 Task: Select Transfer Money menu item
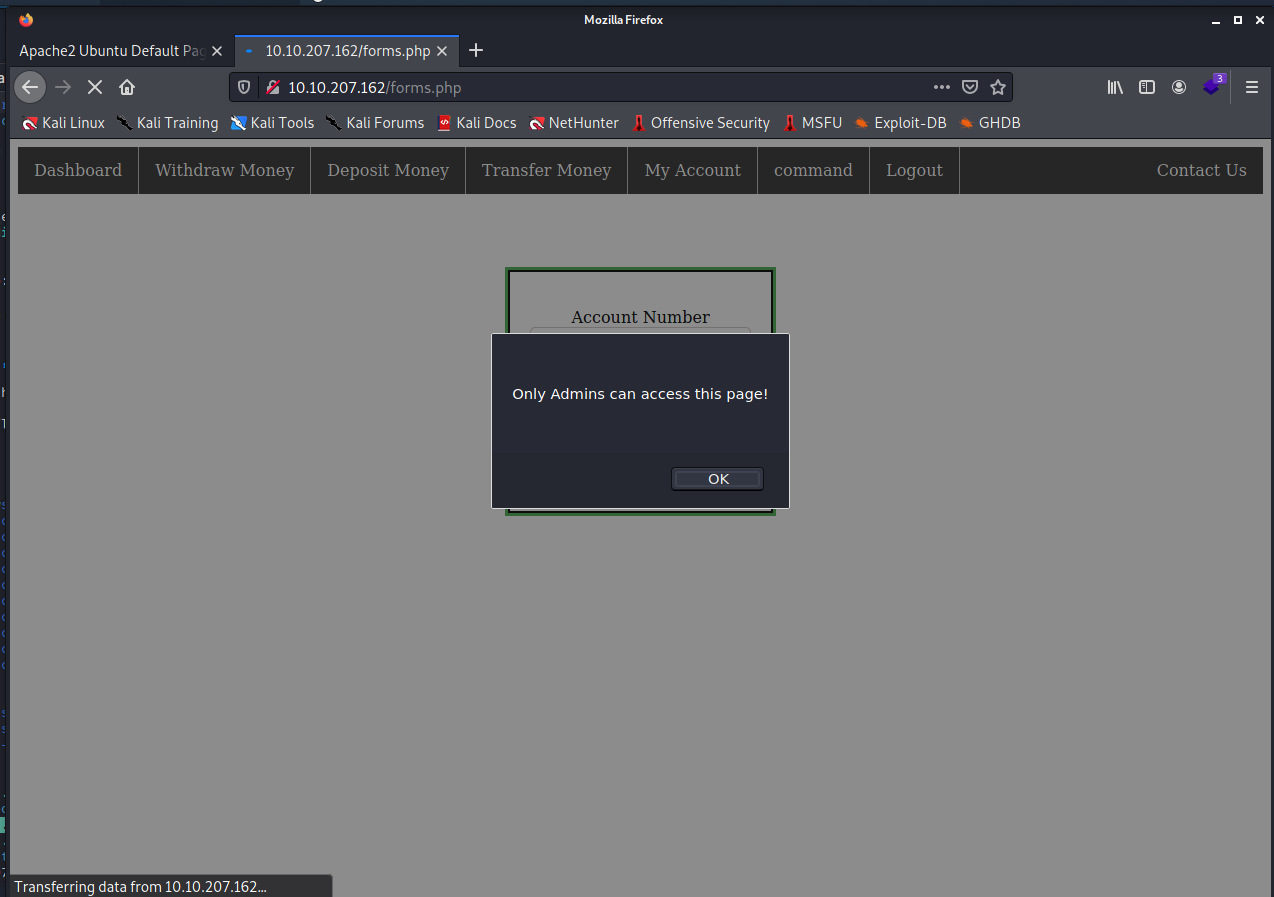[546, 170]
